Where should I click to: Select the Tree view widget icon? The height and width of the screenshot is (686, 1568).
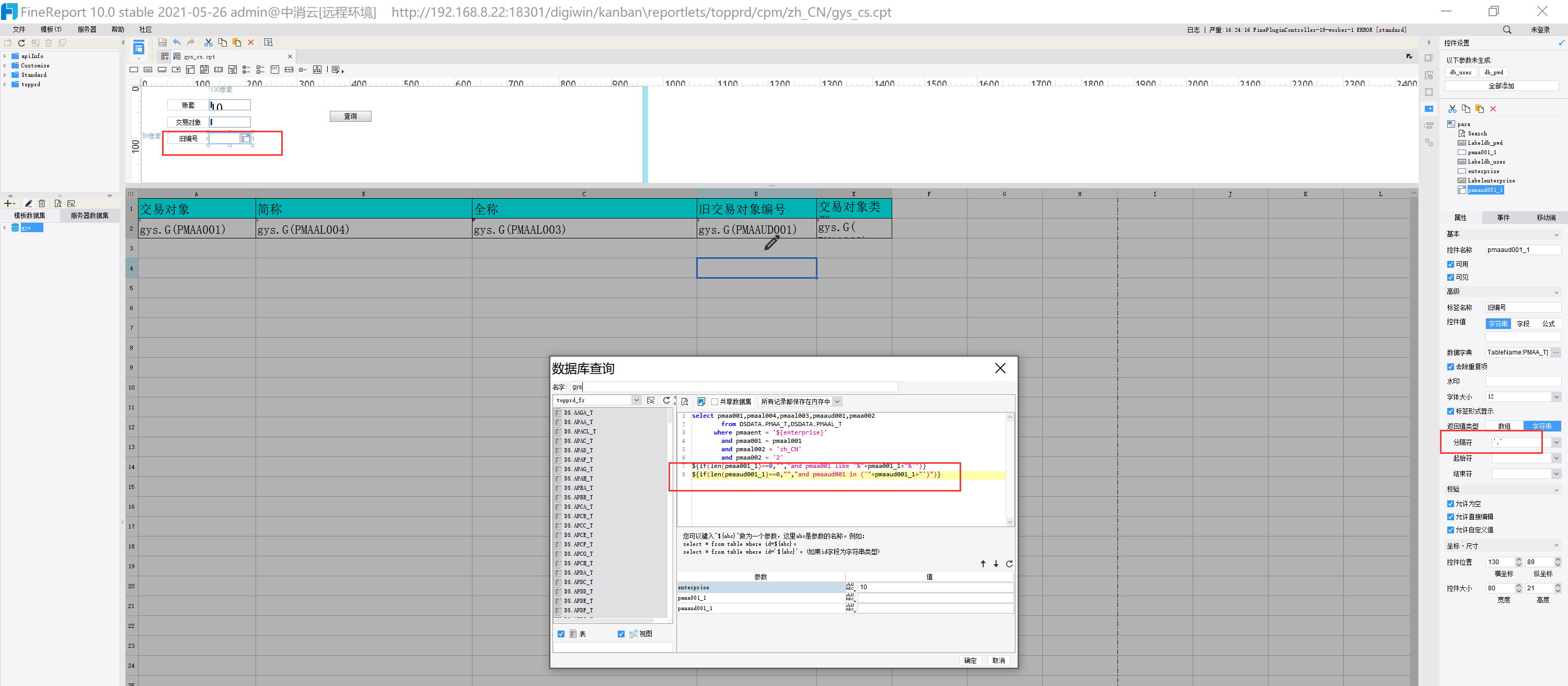click(x=317, y=70)
